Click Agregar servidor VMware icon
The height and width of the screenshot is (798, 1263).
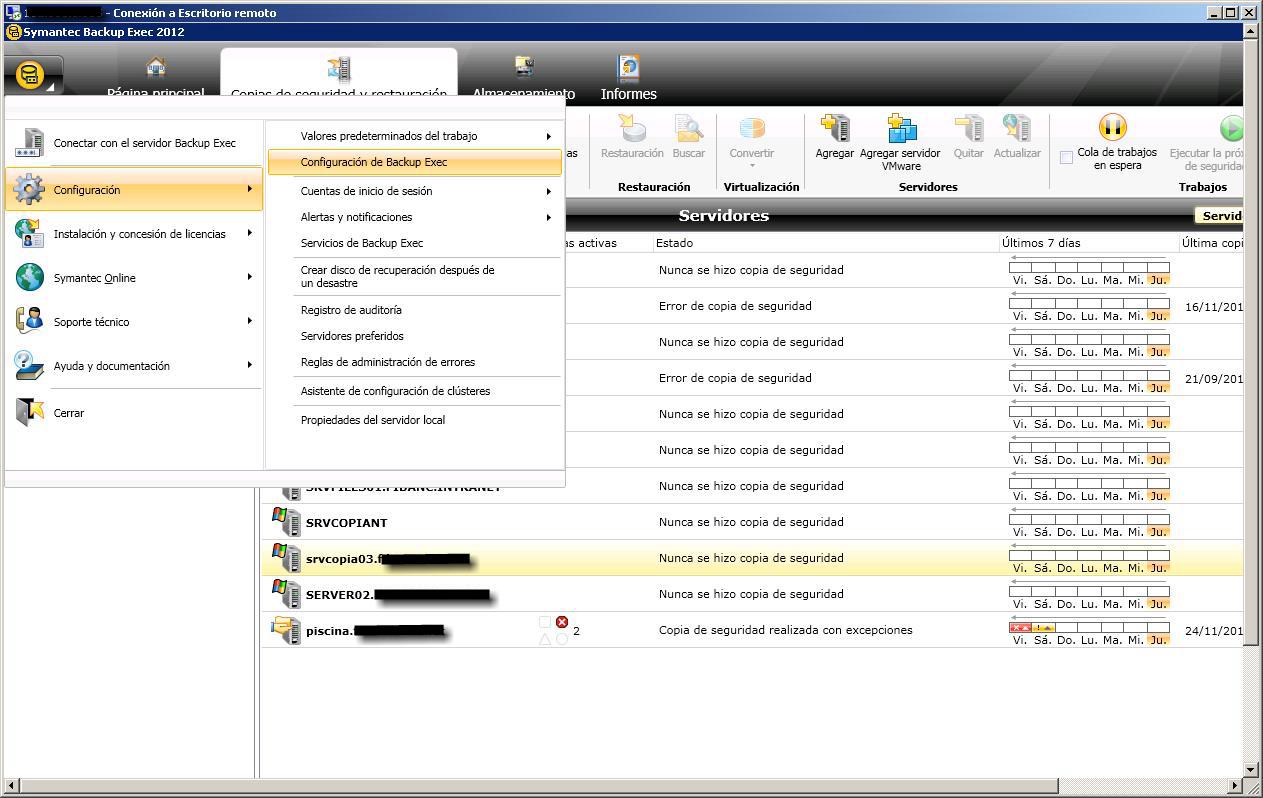click(x=900, y=128)
